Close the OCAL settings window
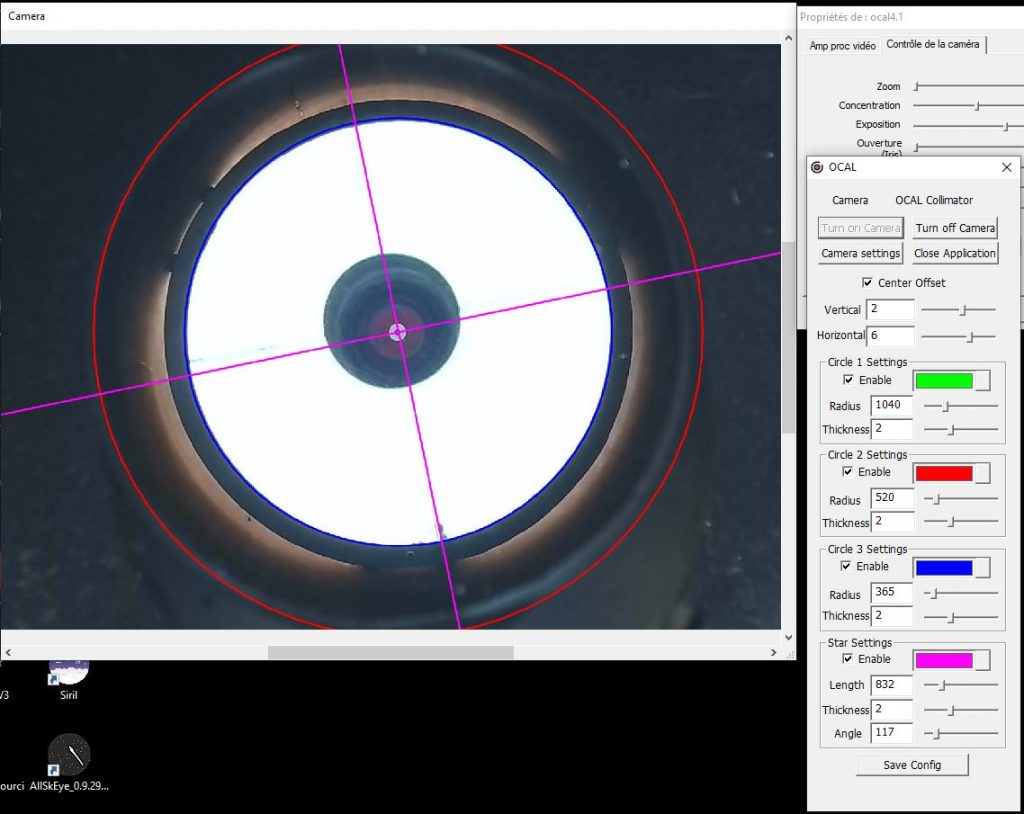 1006,167
